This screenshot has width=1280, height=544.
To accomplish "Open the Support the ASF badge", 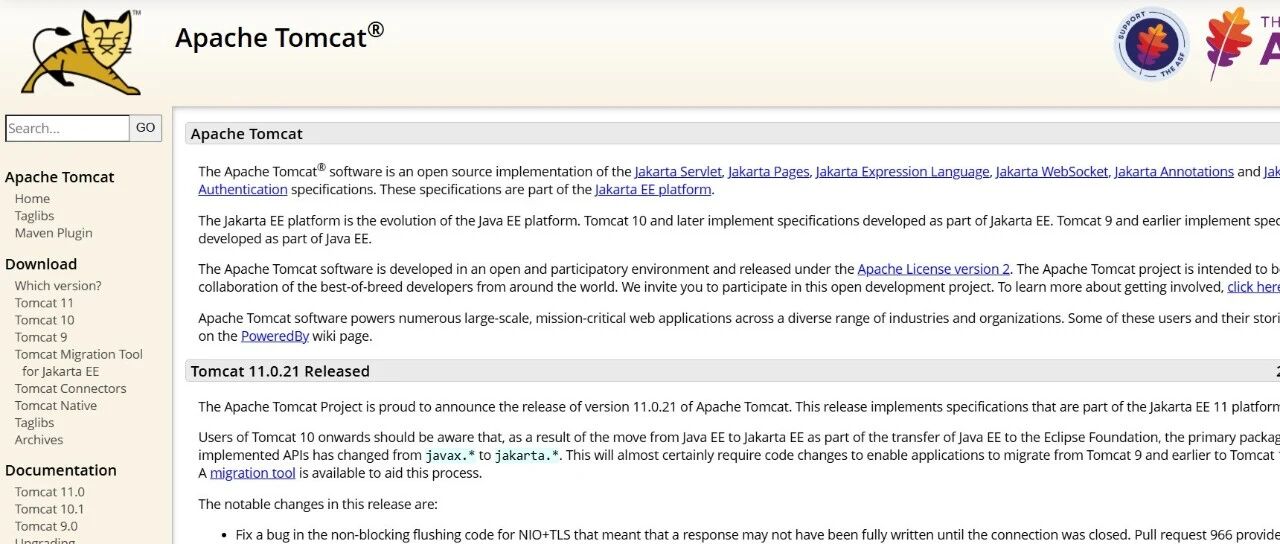I will 1152,44.
